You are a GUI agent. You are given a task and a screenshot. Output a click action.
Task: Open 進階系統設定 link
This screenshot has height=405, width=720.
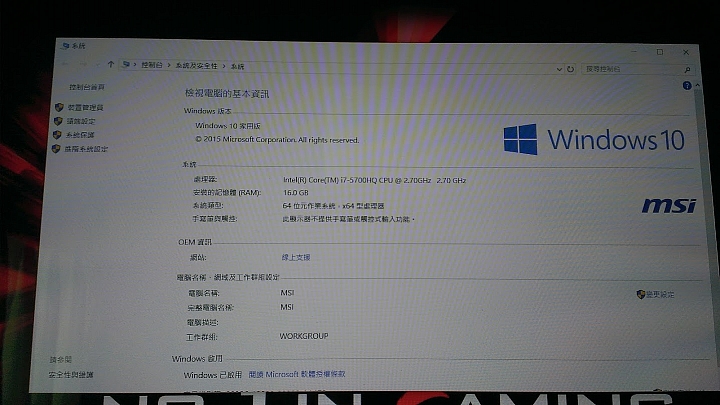[86, 149]
